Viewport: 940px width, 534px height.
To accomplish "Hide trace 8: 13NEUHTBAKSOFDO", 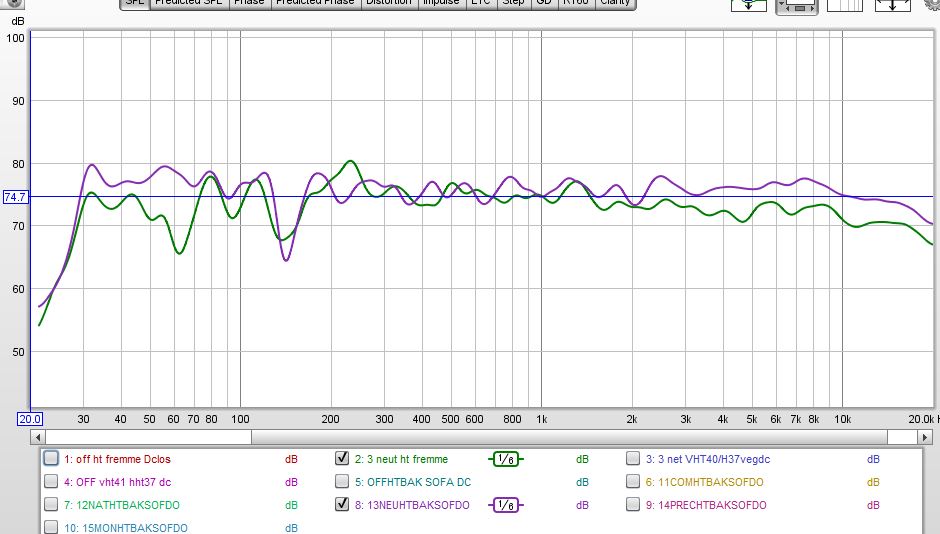I will pyautogui.click(x=342, y=504).
